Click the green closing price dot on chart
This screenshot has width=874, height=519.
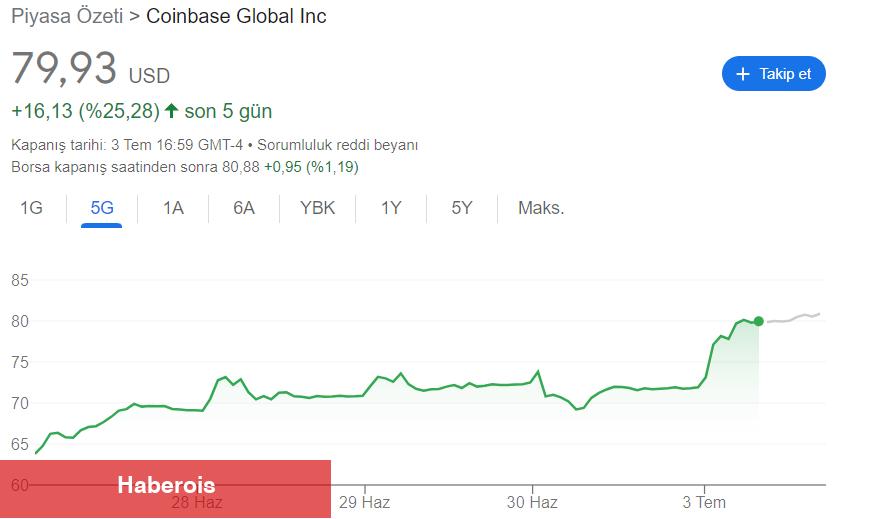pyautogui.click(x=759, y=321)
